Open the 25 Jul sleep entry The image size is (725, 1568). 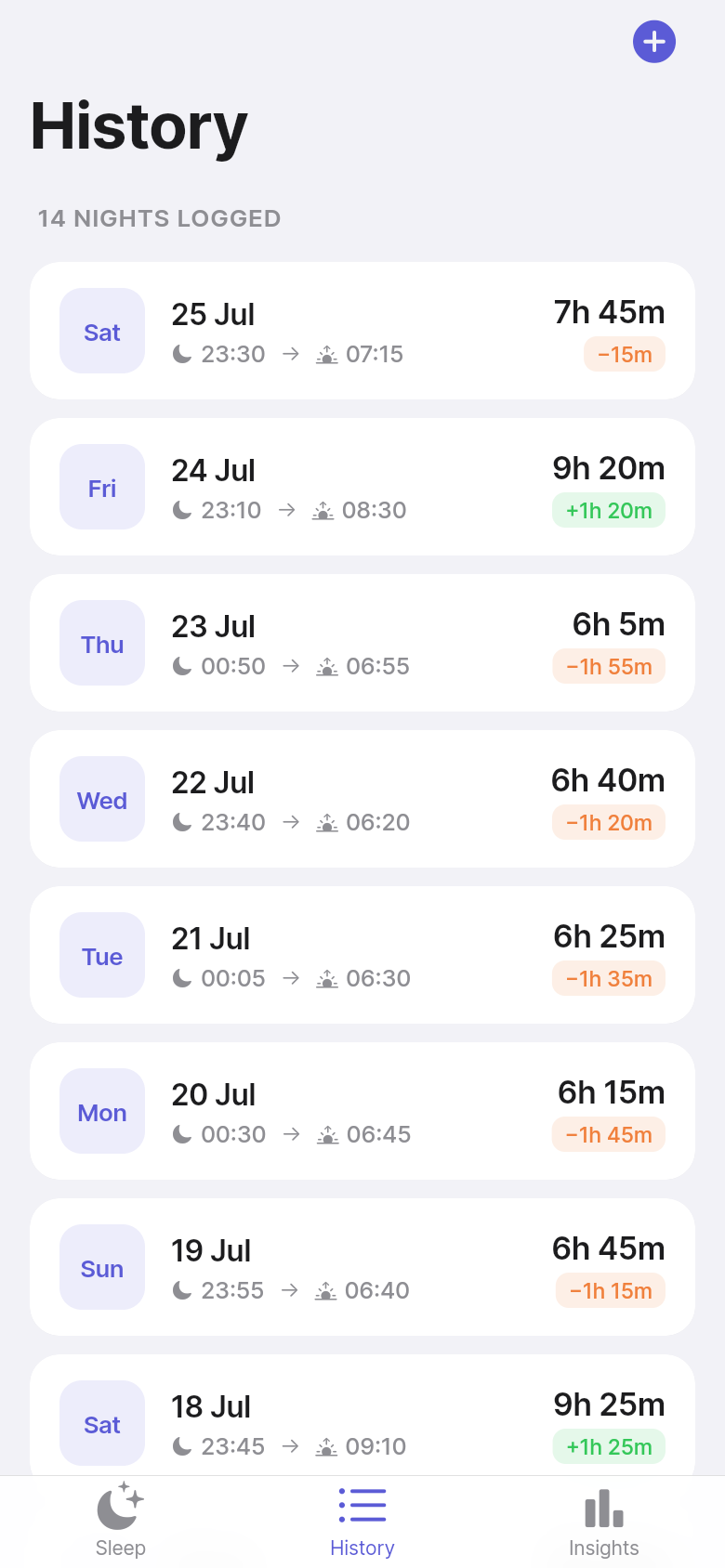(x=362, y=331)
